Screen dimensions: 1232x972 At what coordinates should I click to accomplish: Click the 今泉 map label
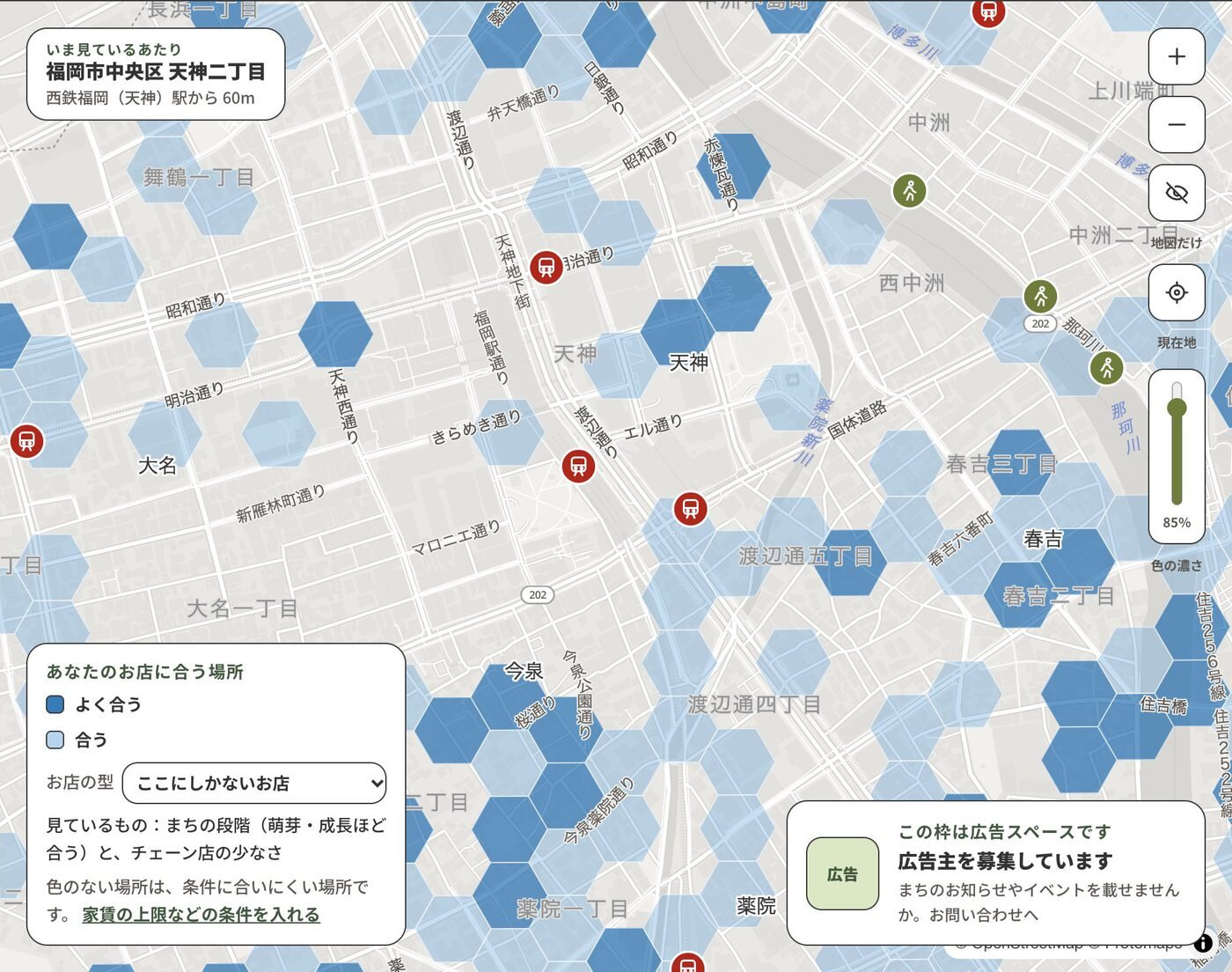524,672
